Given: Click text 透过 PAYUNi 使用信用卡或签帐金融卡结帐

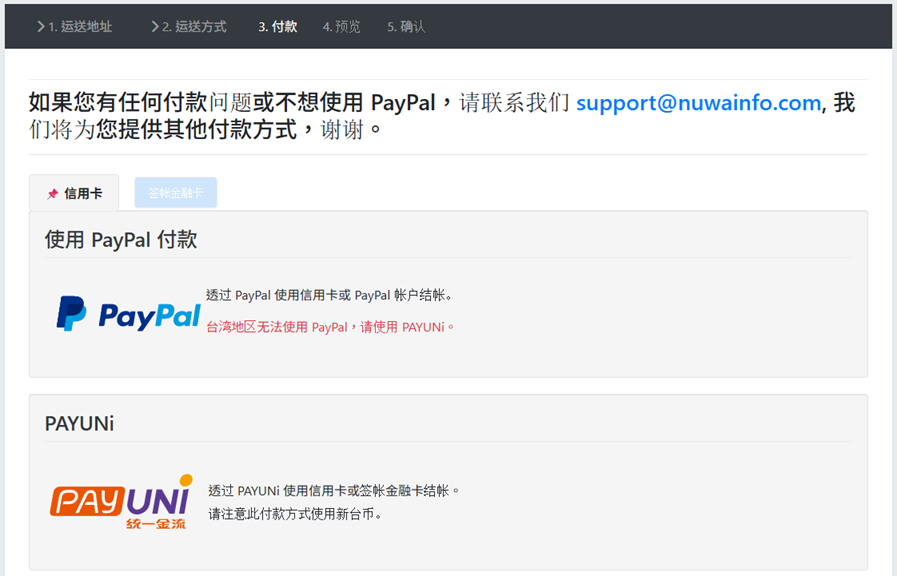Looking at the screenshot, I should click(x=334, y=491).
